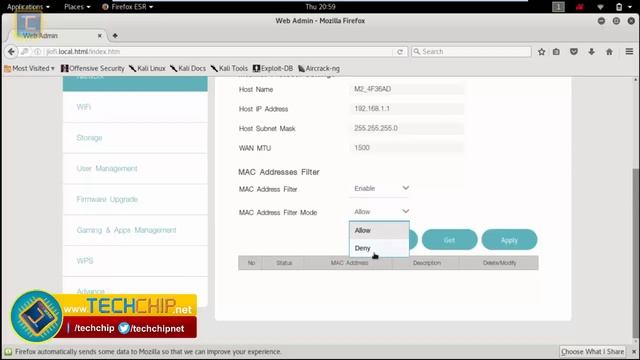The image size is (640, 360).
Task: Open the Offensive Security bookmark
Action: pyautogui.click(x=93, y=69)
